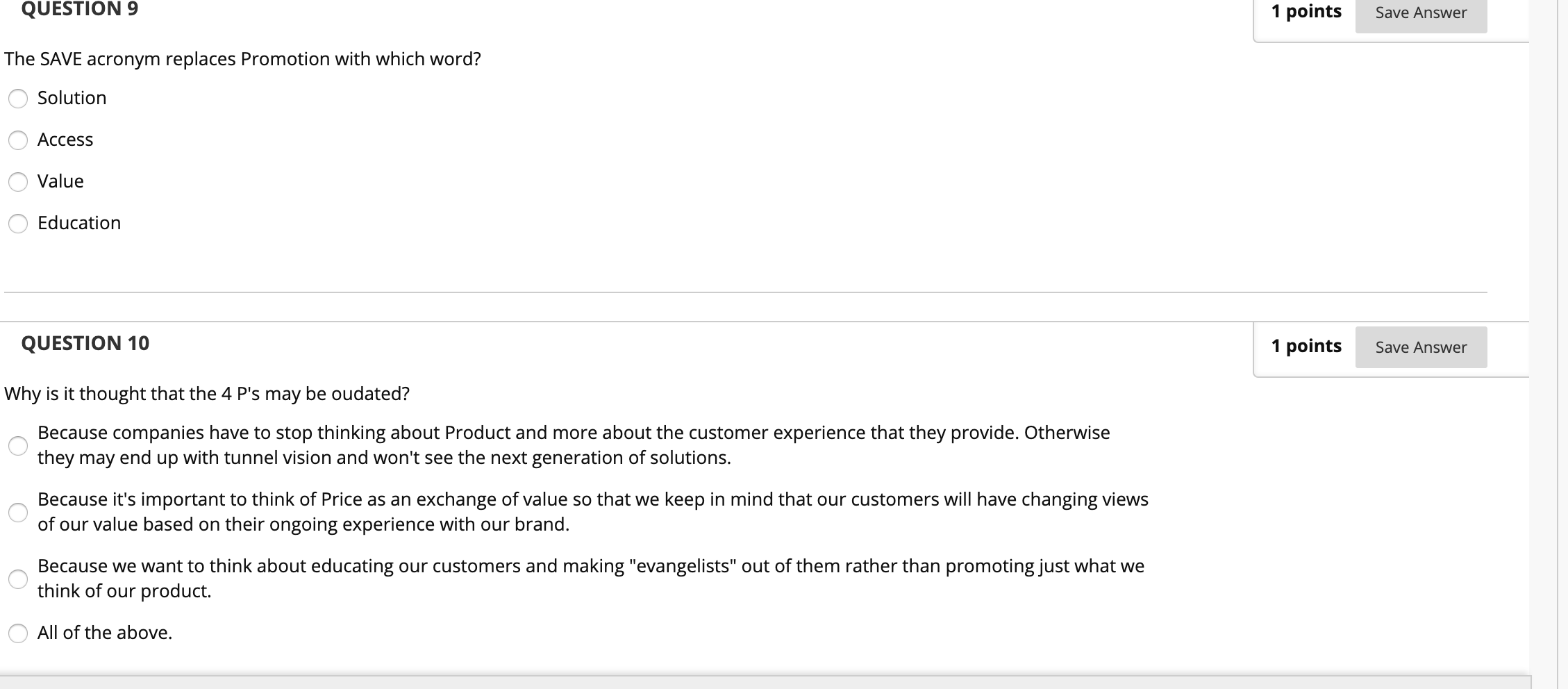1568x689 pixels.
Task: Click the '1 points' label for Question 9
Action: point(1306,12)
